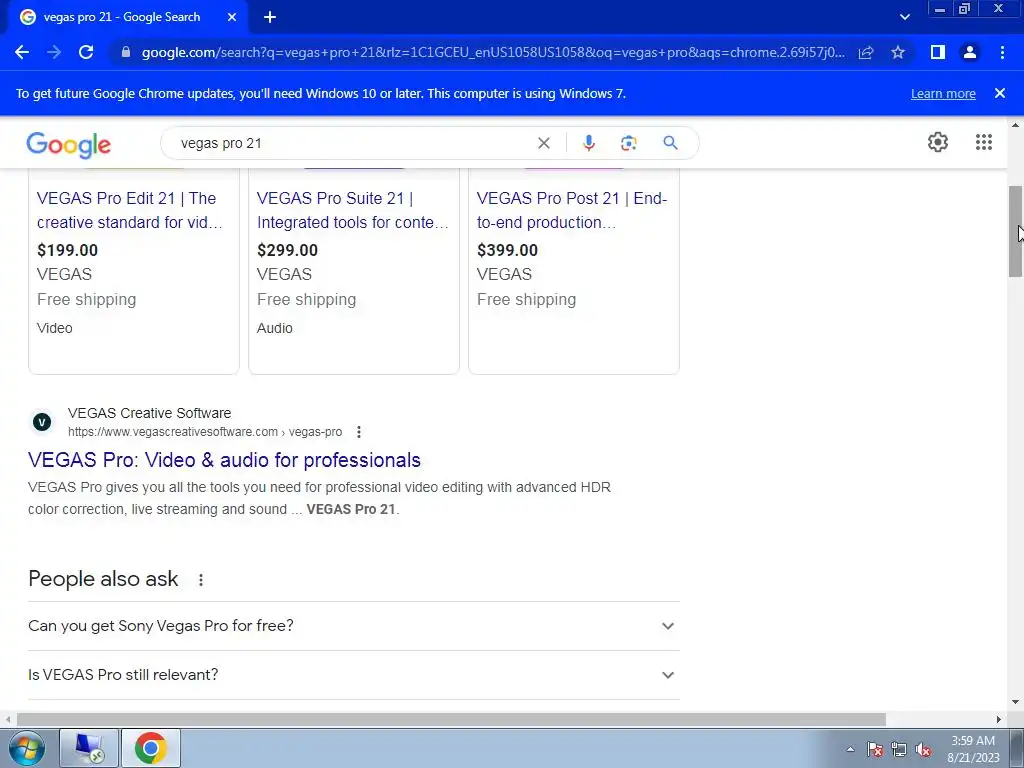This screenshot has height=768, width=1024.
Task: Show hidden system tray icons
Action: [850, 749]
